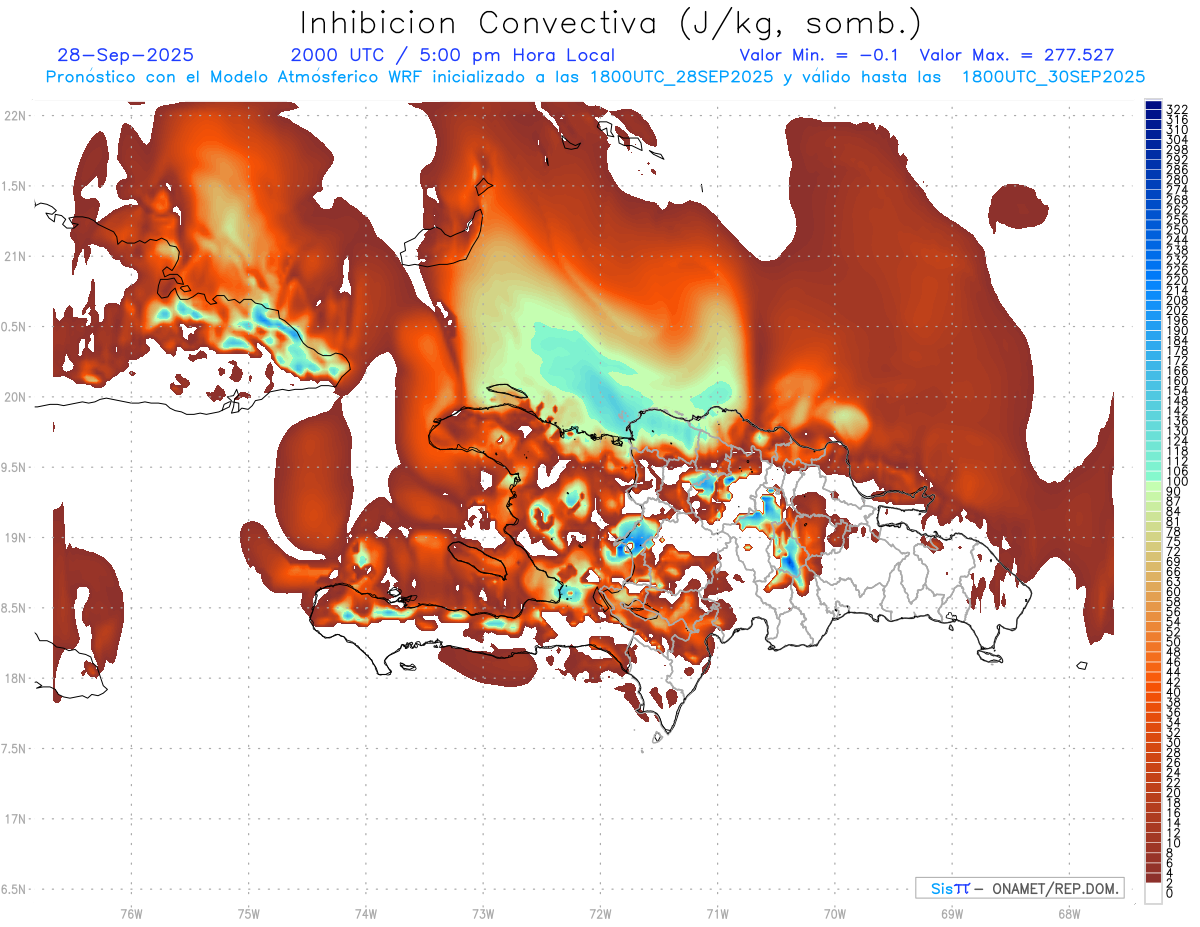Click the 'Inhibicion Convectiva (J/kg, somb.)' title
Screen dimensions: 1200x927
611,24
